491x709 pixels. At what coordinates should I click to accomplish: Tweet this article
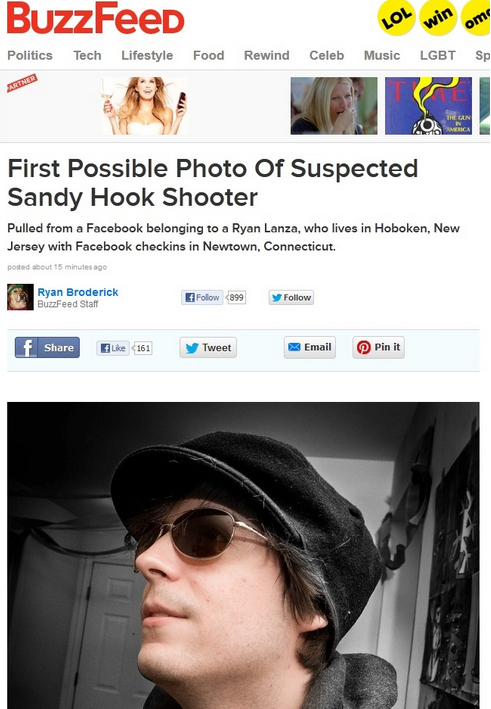point(208,348)
